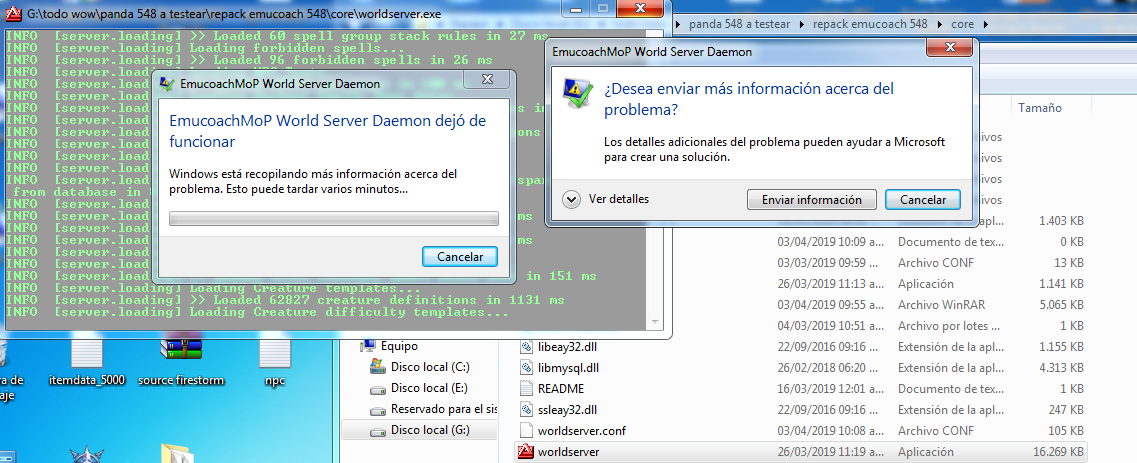1137x463 pixels.
Task: Click the Disco local (C:) drive icon
Action: point(378,367)
